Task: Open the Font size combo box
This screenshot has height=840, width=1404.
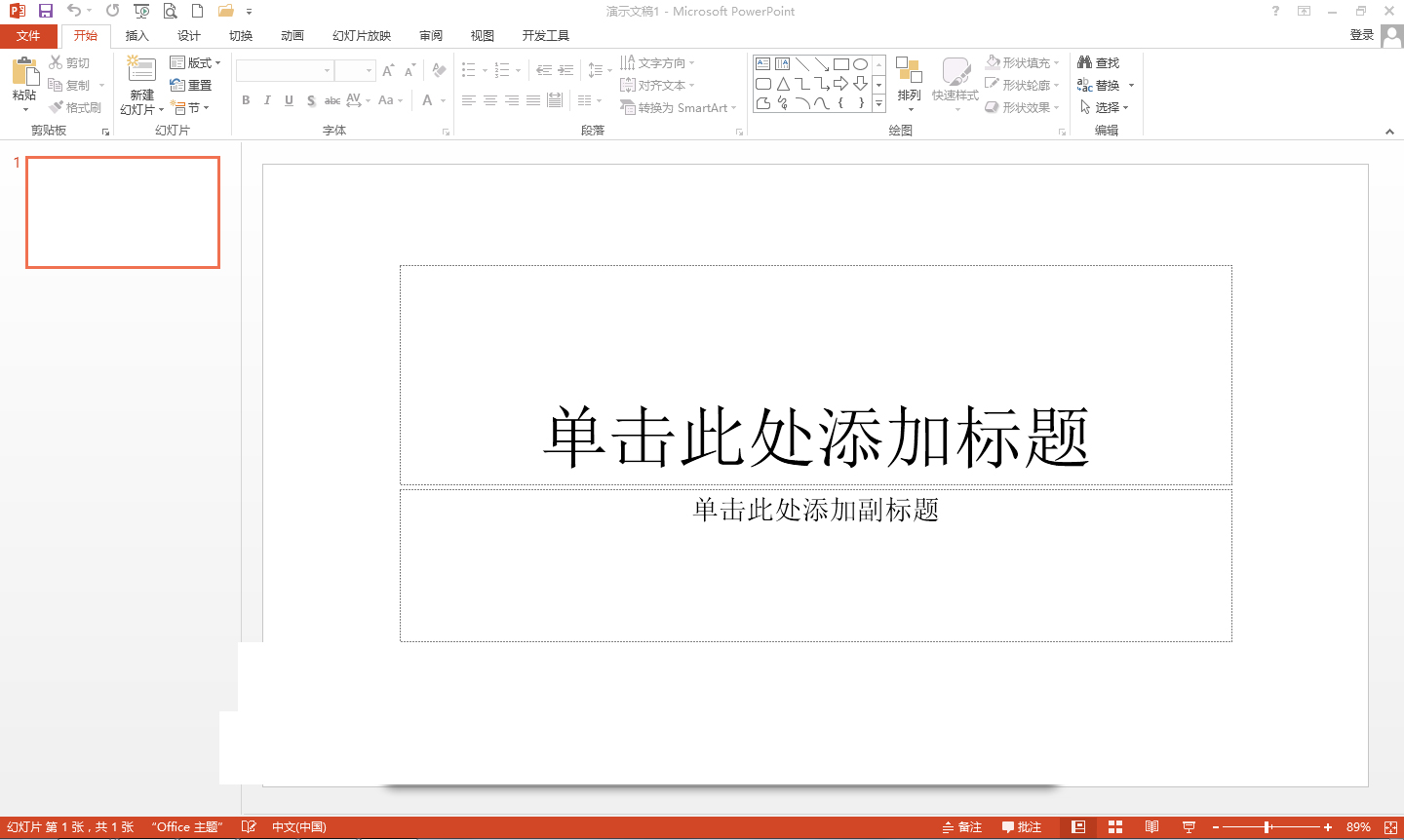Action: pyautogui.click(x=355, y=71)
